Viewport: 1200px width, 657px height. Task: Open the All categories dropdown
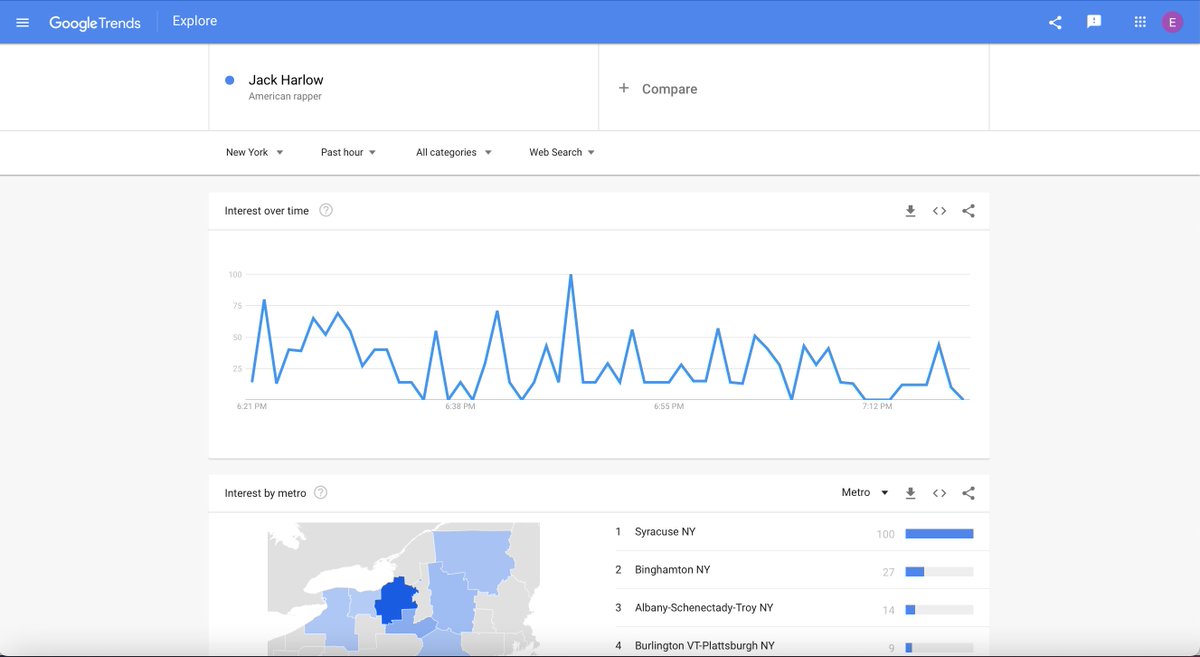coord(454,152)
